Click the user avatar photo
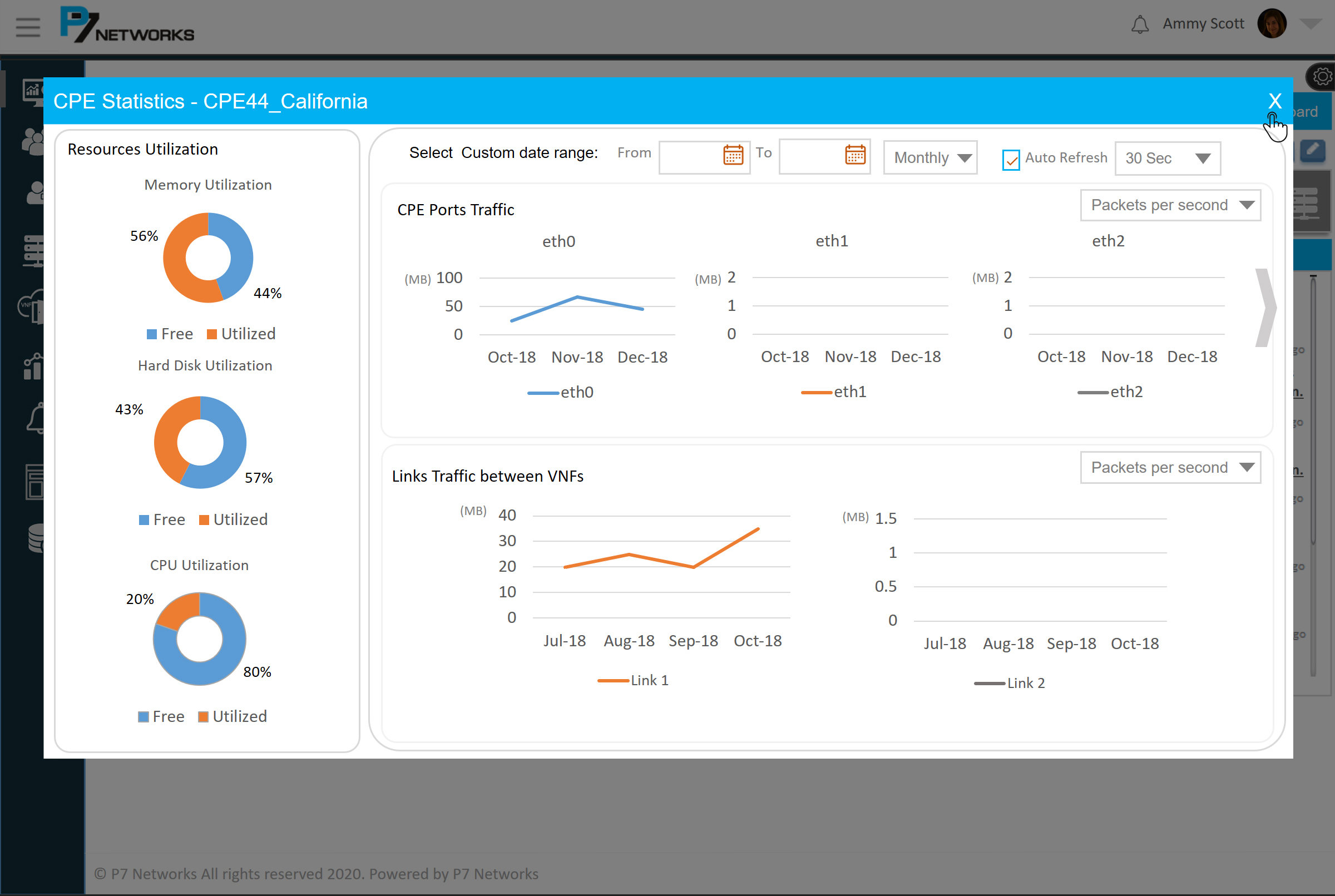1335x896 pixels. [x=1272, y=24]
